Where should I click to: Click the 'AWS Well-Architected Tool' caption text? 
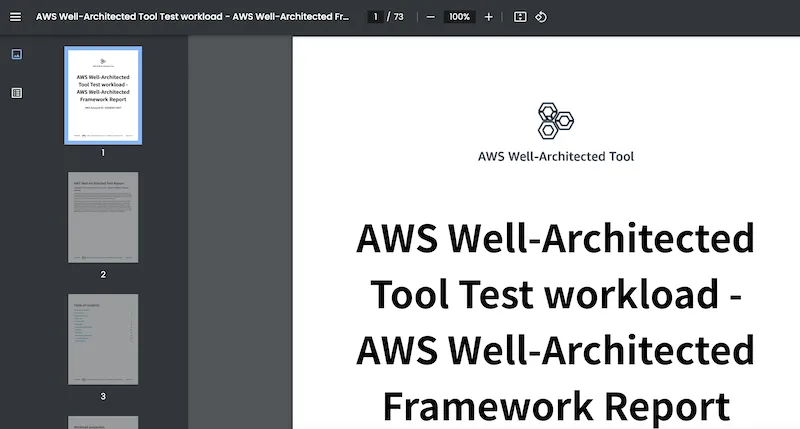pos(556,157)
